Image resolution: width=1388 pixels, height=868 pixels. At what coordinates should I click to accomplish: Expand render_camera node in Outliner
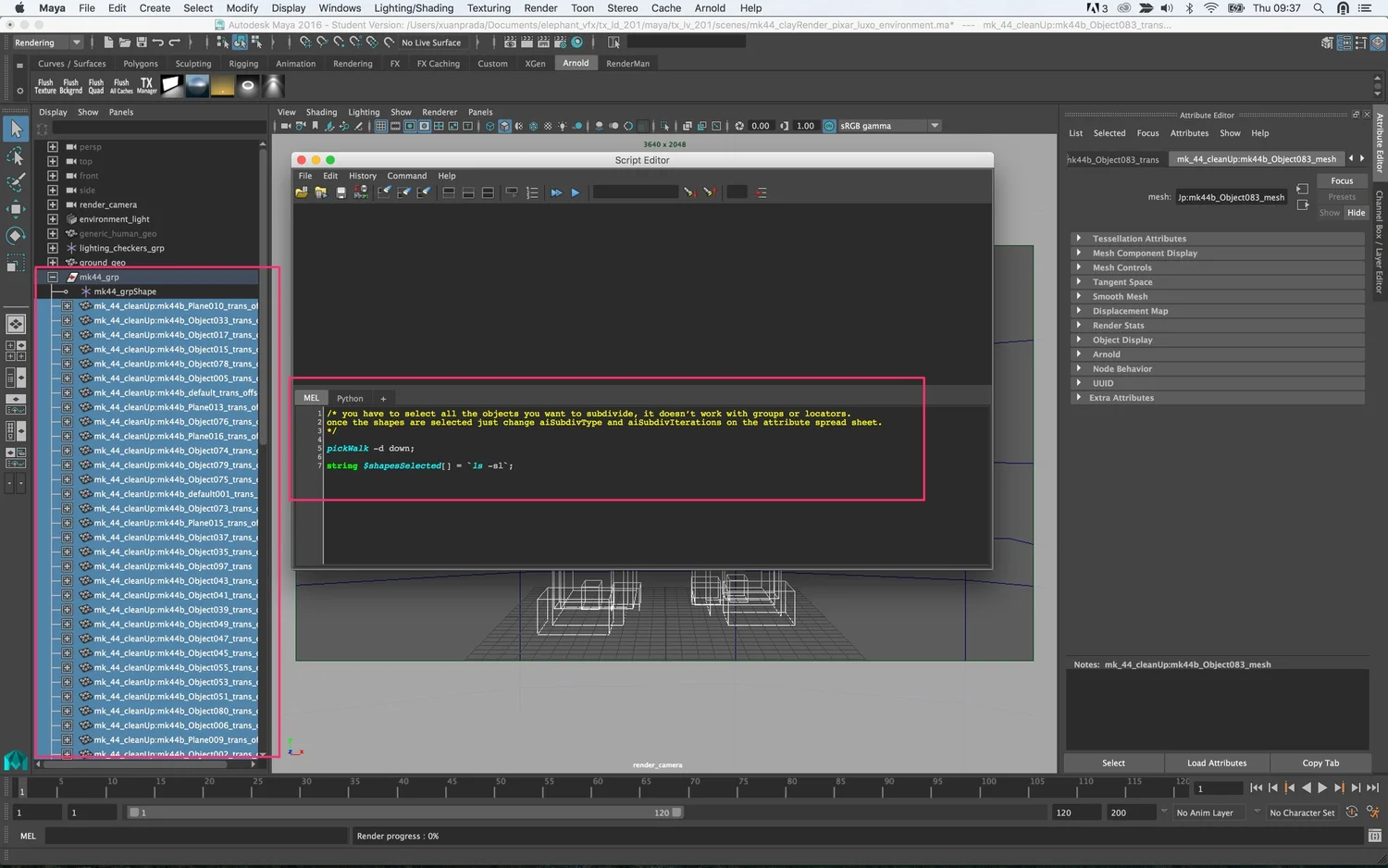click(x=53, y=205)
